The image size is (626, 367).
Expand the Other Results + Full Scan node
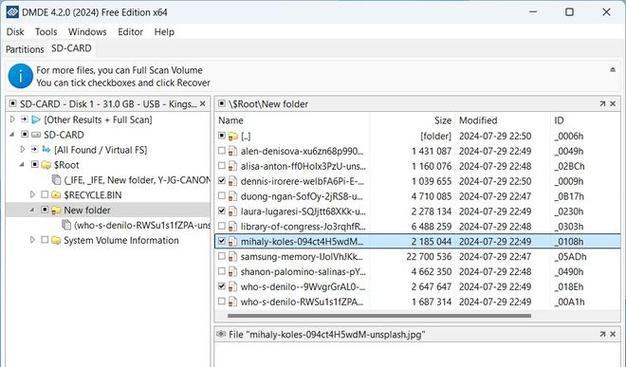tap(12, 119)
